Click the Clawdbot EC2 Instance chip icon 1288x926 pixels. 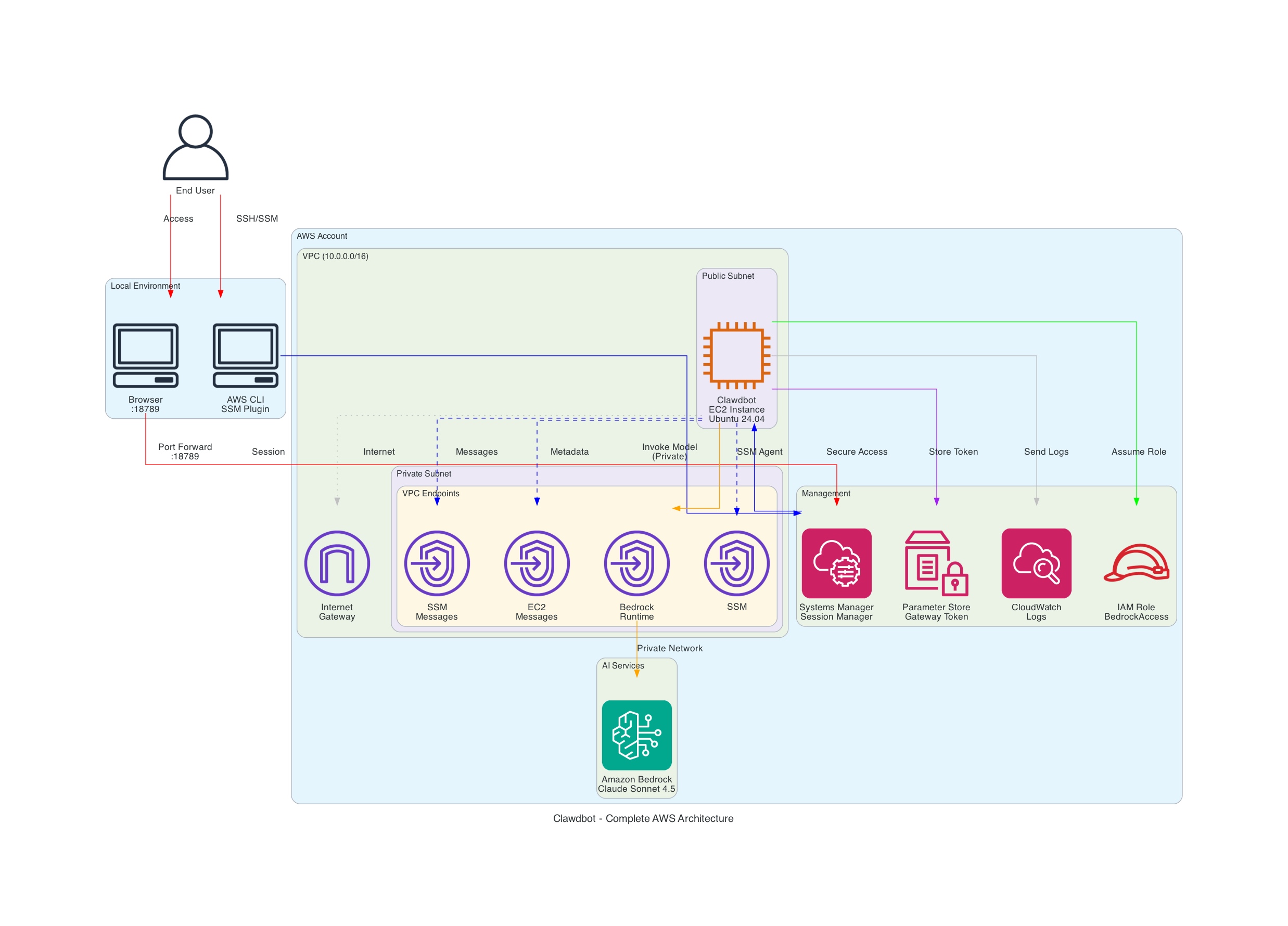click(x=736, y=355)
